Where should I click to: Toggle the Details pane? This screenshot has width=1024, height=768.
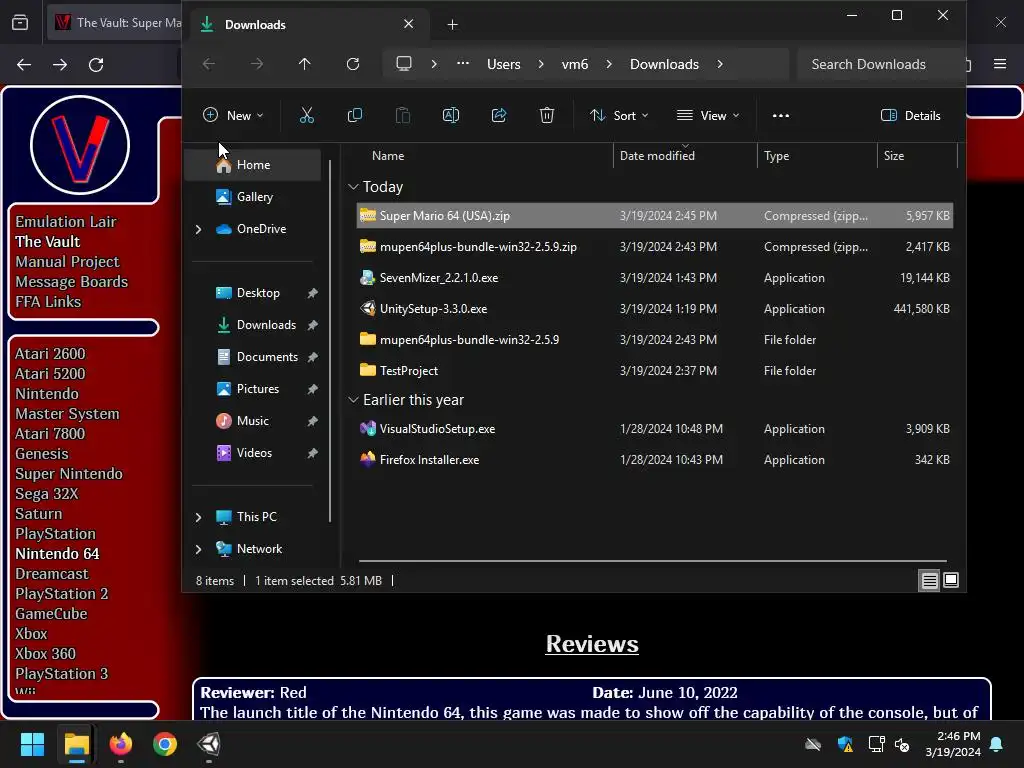coord(911,116)
